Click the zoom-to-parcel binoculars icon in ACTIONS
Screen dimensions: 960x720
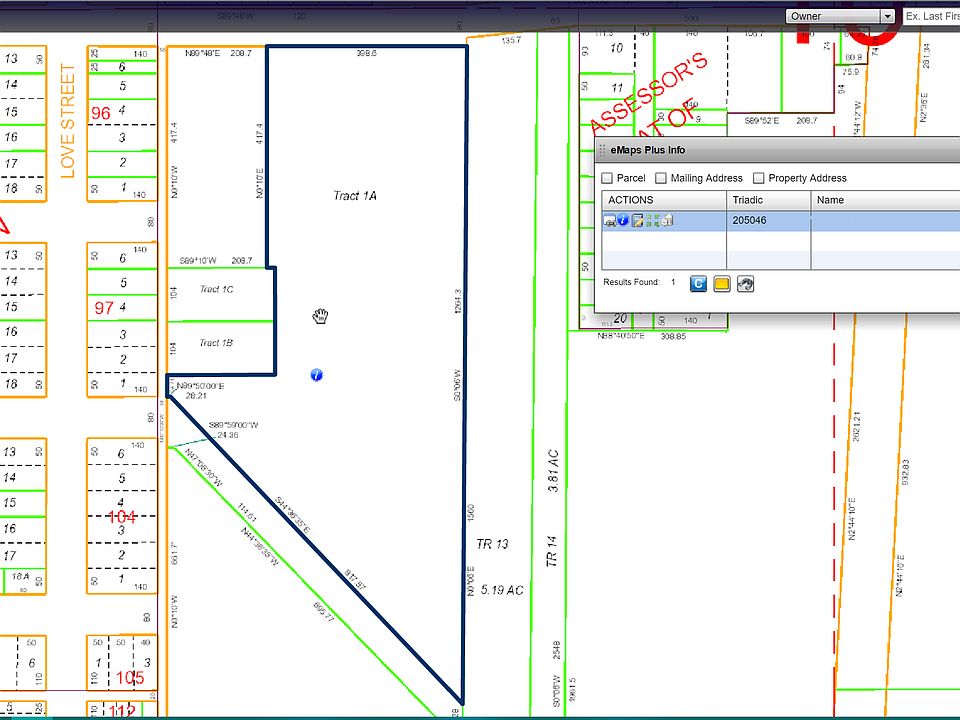610,220
